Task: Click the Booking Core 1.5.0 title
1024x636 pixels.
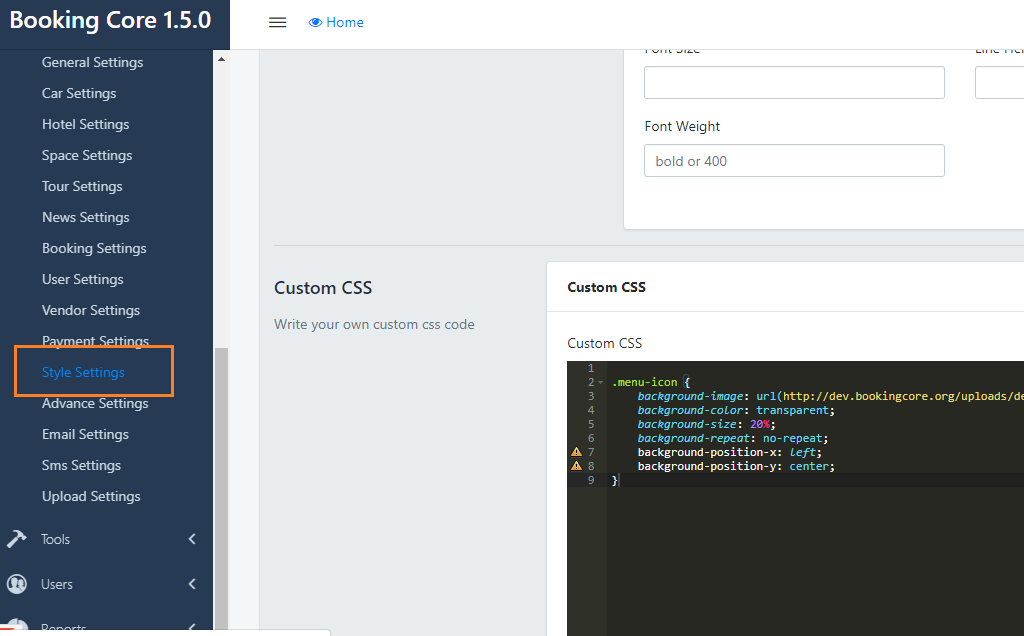Action: 110,21
